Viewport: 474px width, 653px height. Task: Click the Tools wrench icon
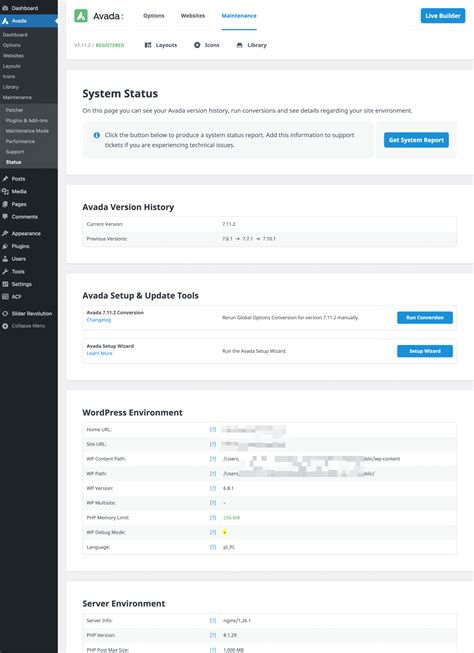click(x=5, y=272)
